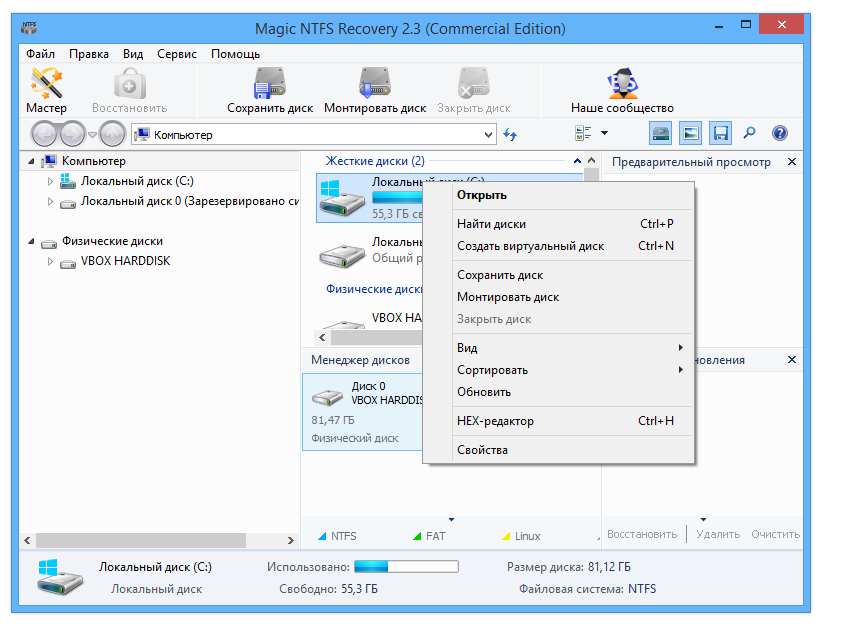Close the Предварительный просмотр panel

pyautogui.click(x=792, y=162)
